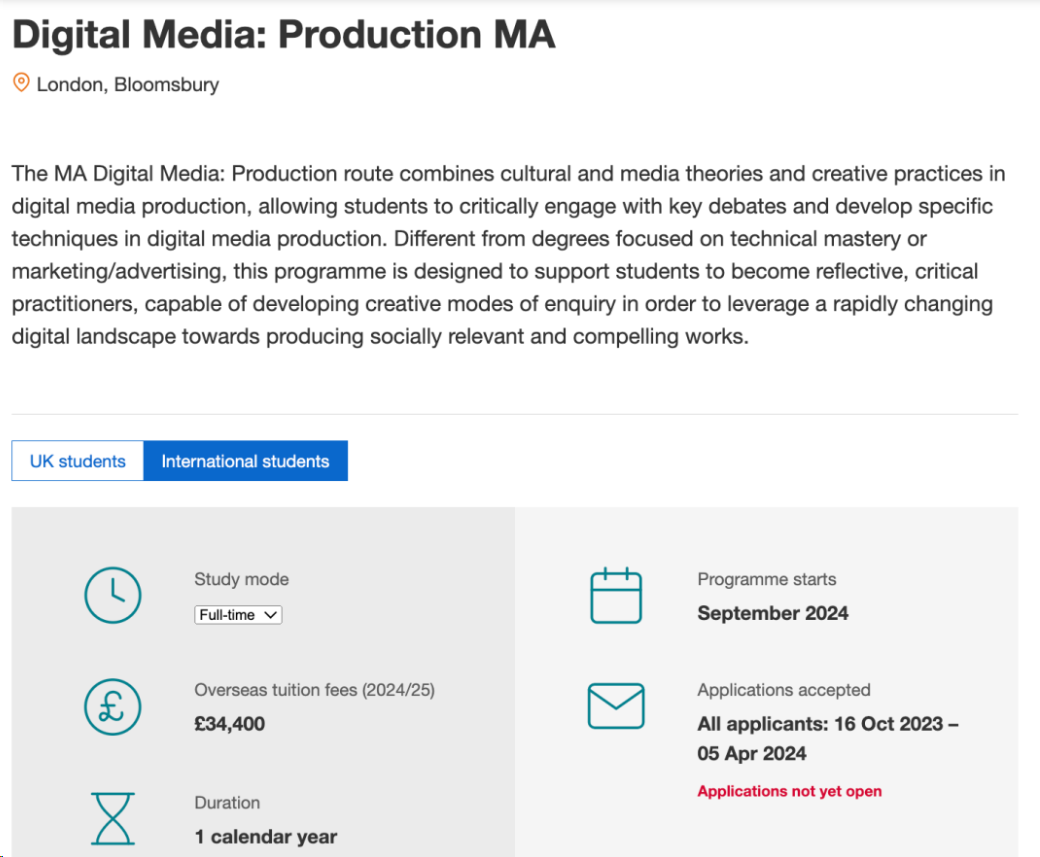Screen dimensions: 1040x857
Task: Click the red Applications not yet open notice
Action: click(789, 791)
